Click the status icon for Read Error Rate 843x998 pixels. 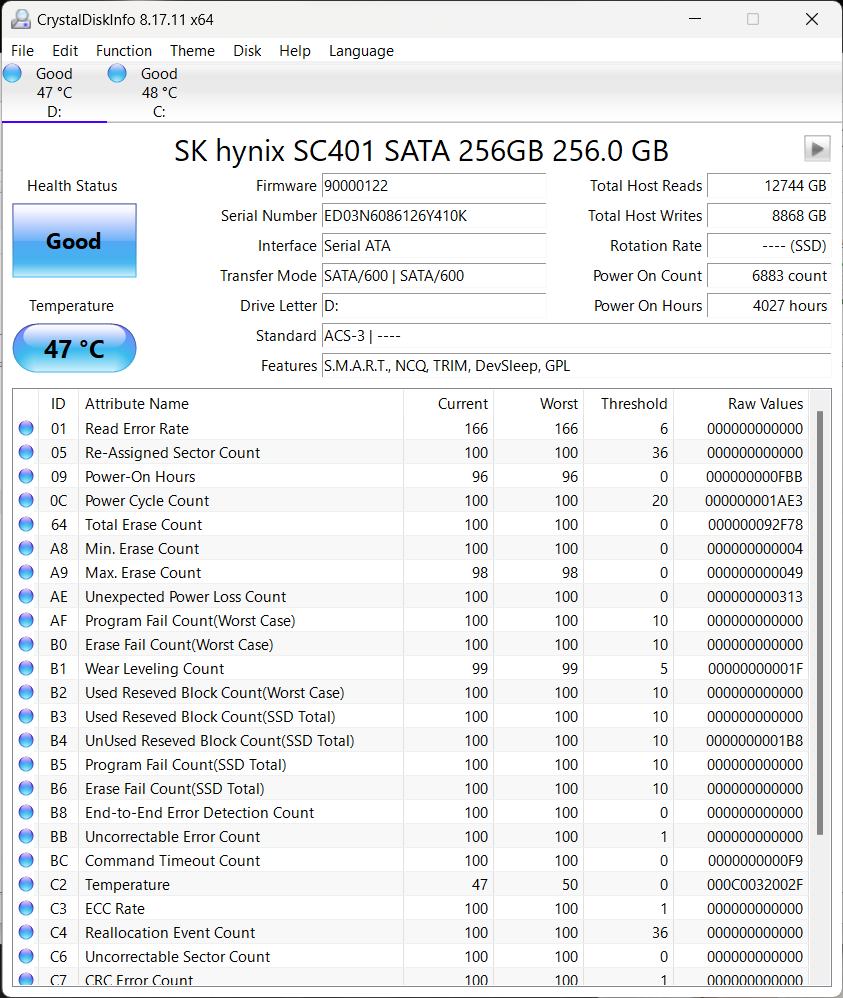26,428
